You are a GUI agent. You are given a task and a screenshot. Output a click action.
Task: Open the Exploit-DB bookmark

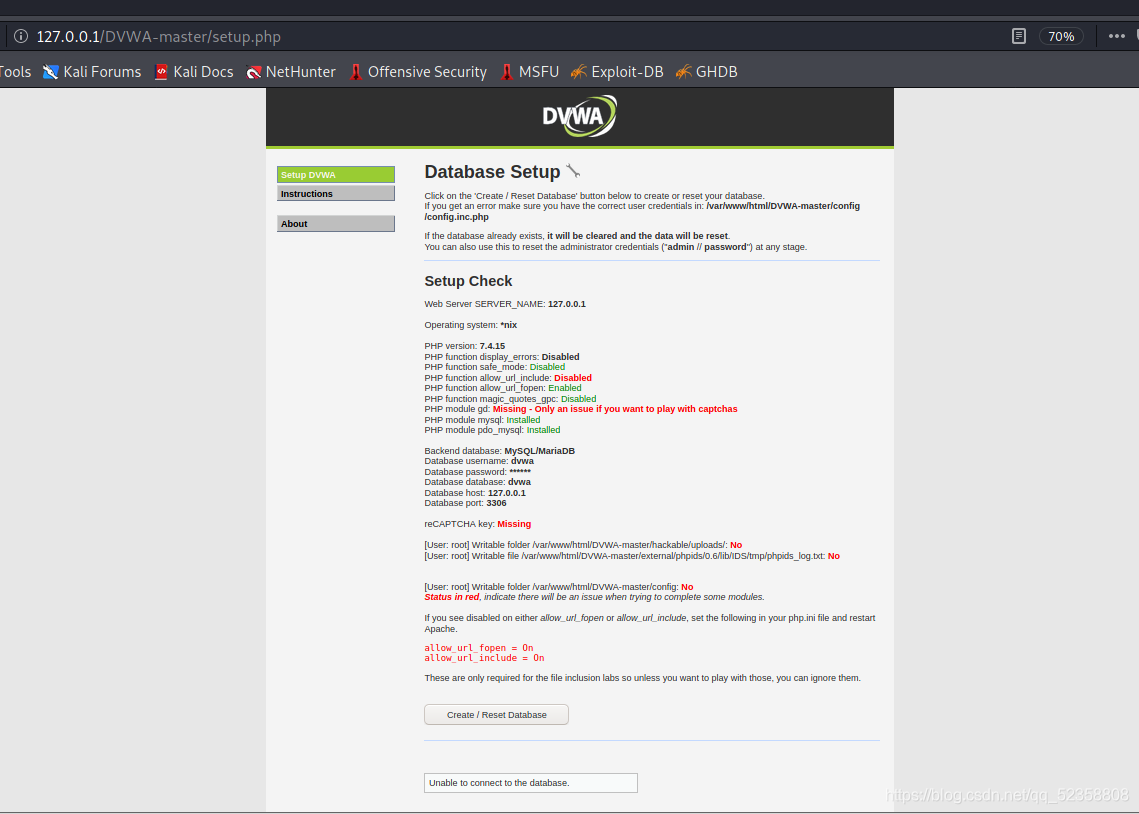point(617,72)
